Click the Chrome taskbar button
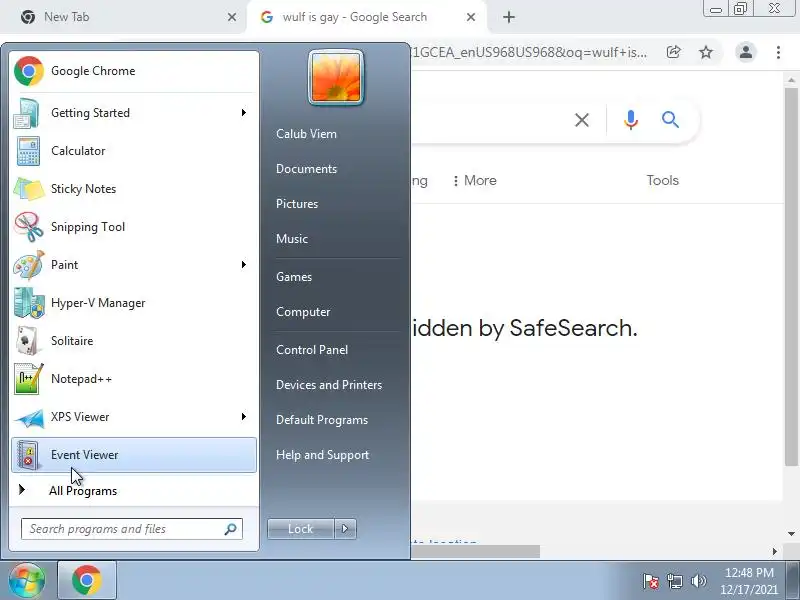Viewport: 800px width, 600px height. (87, 581)
